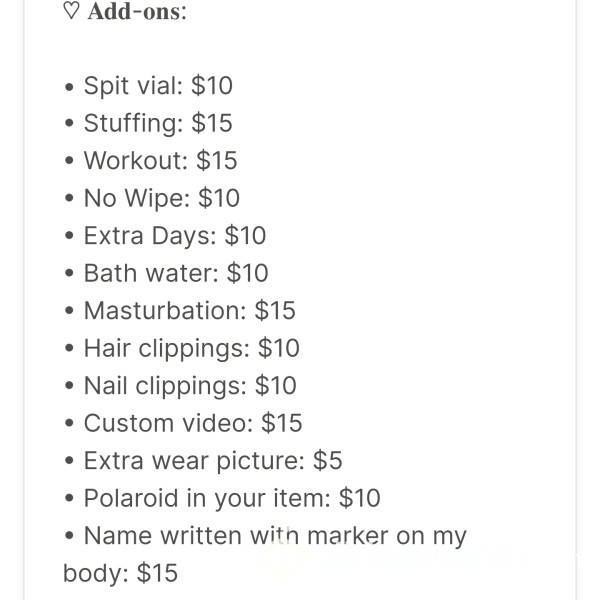Viewport: 600px width, 600px height.
Task: Click the $10 price beside Spit vial
Action: click(212, 85)
